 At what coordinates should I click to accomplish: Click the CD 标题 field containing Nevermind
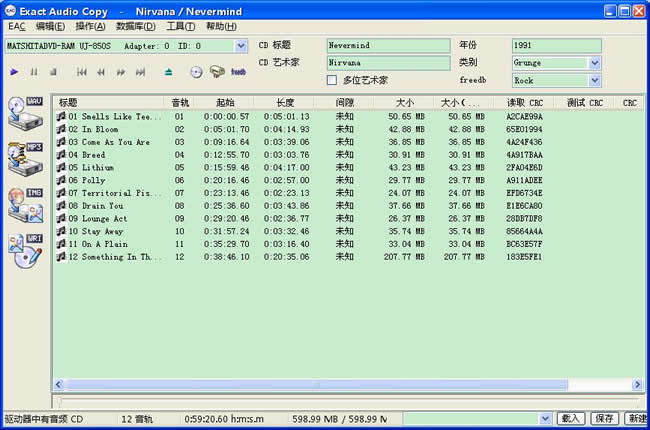(388, 46)
